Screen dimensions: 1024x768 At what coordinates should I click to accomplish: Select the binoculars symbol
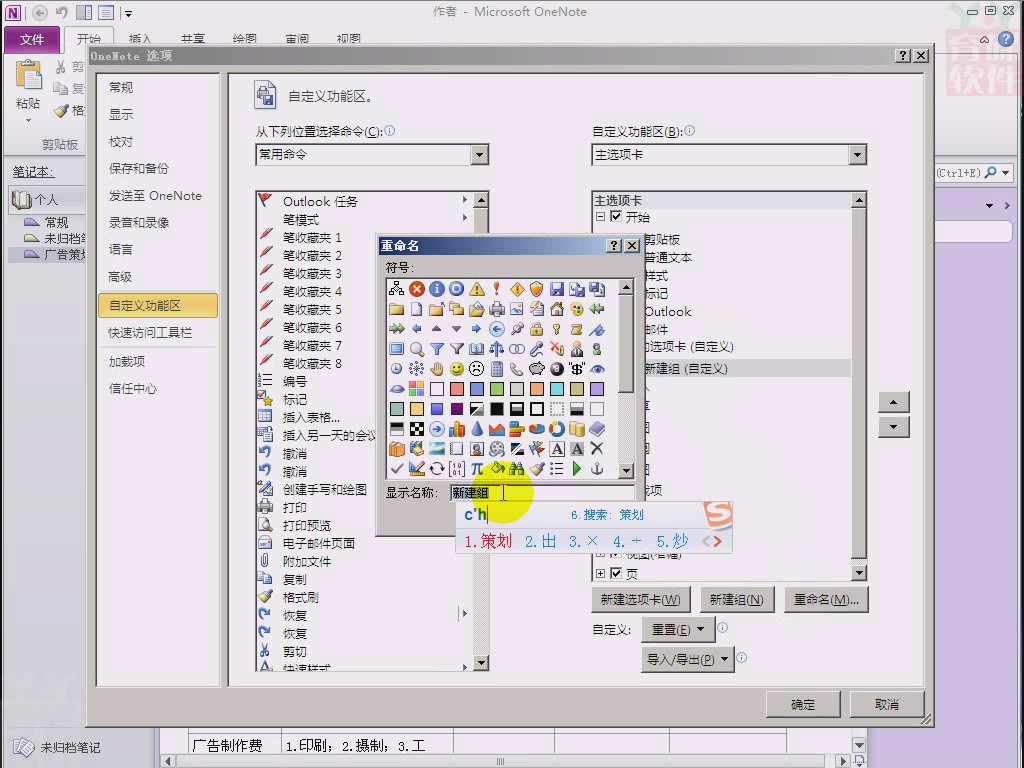tap(517, 468)
